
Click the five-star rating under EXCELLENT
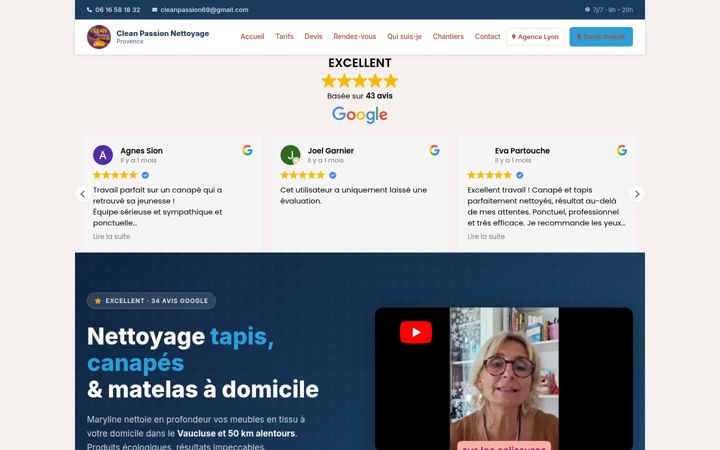pos(360,81)
